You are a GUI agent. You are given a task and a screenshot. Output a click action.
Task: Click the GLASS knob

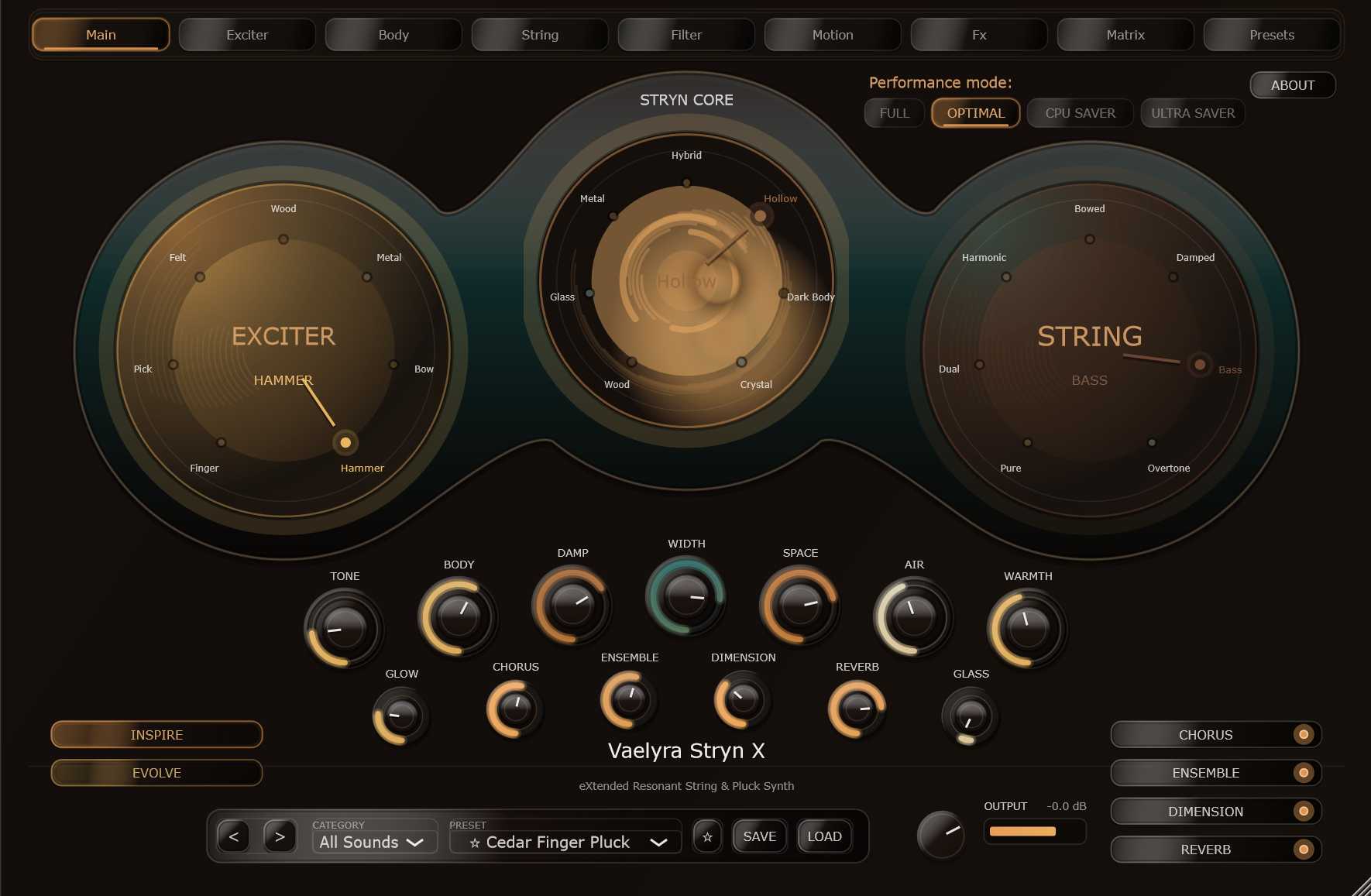coord(971,716)
